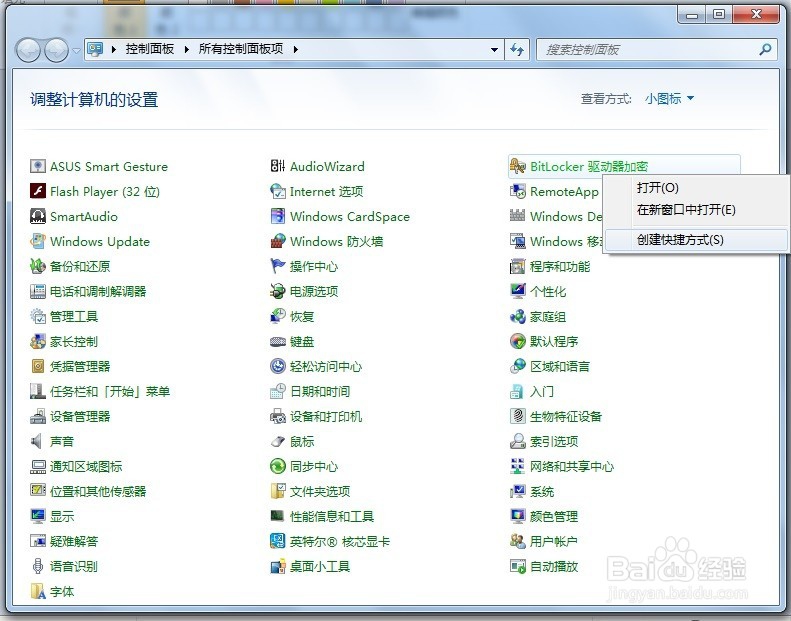Open the 自动播放 link

(x=554, y=567)
